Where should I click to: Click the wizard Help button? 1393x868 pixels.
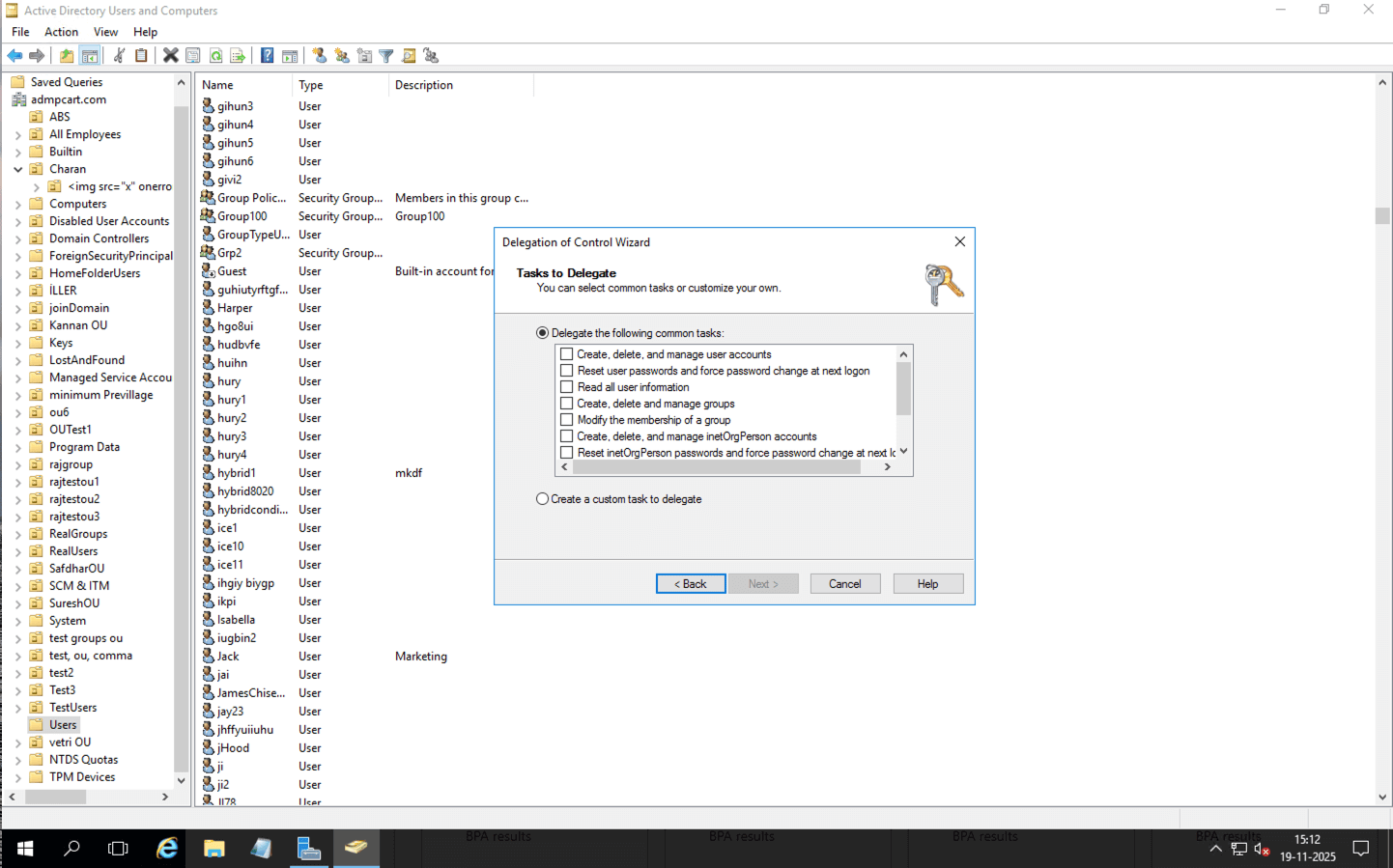[x=928, y=584]
